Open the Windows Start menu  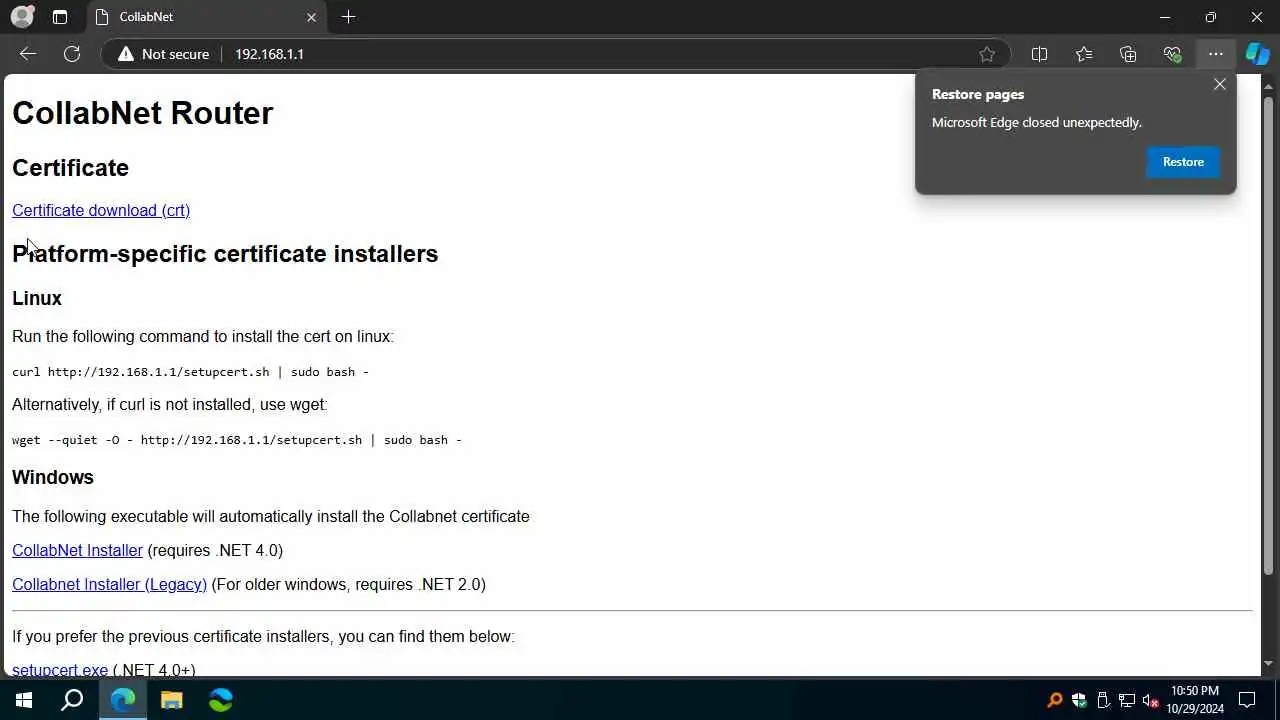24,700
